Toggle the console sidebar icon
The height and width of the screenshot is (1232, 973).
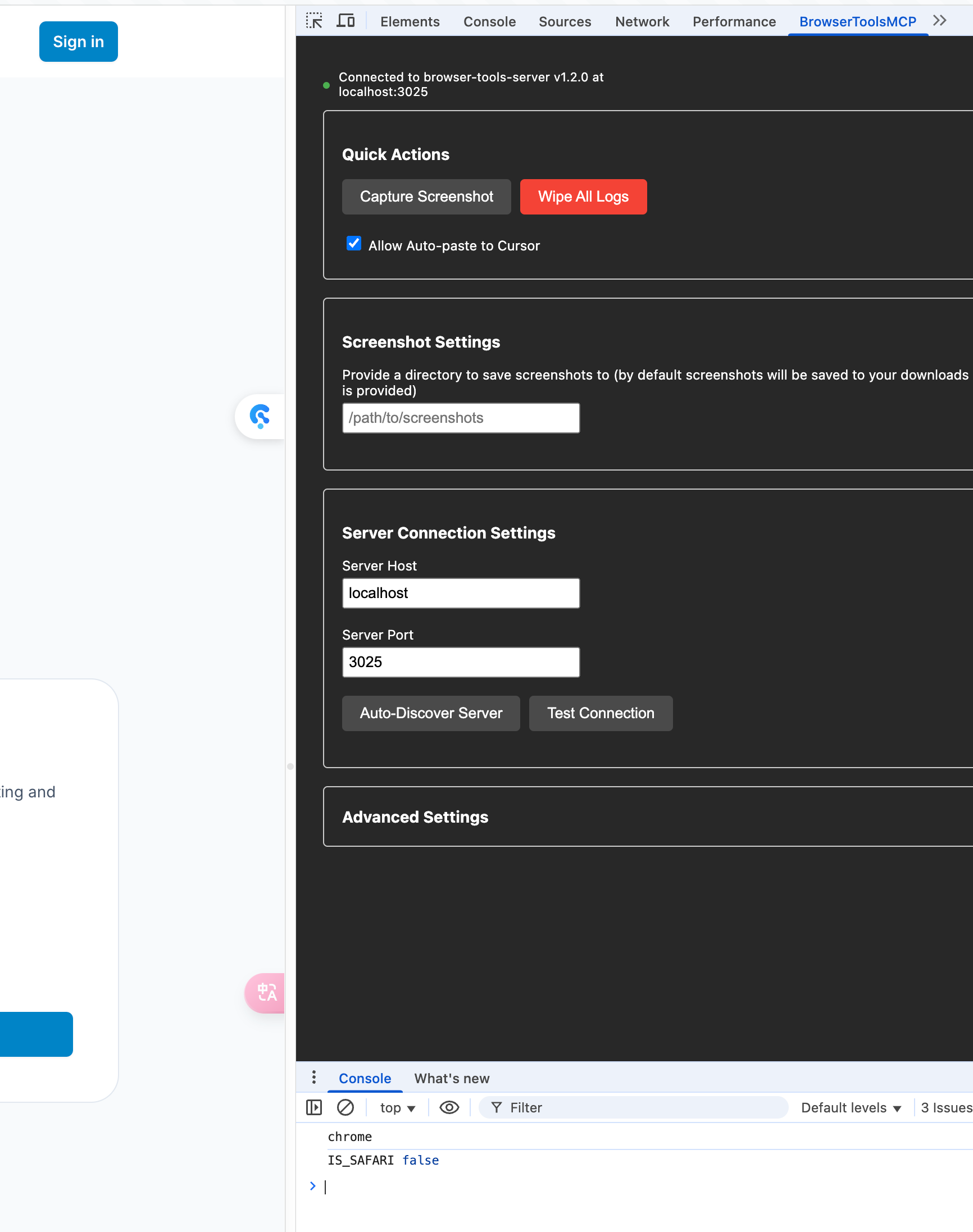[314, 1107]
